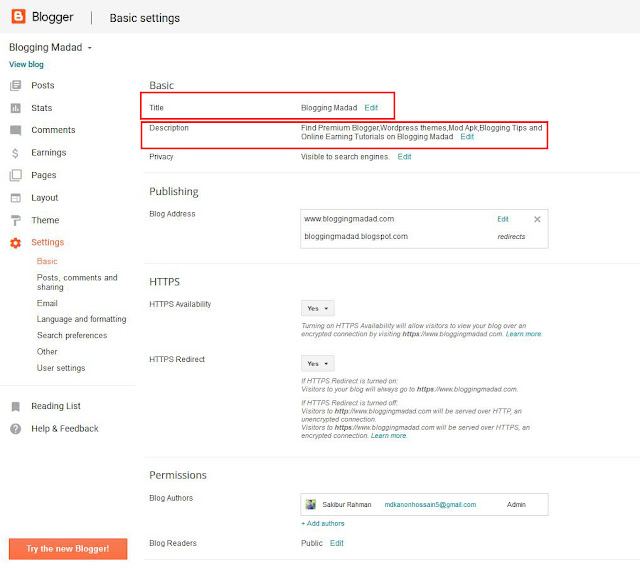Open Language and formatting settings

(x=81, y=319)
